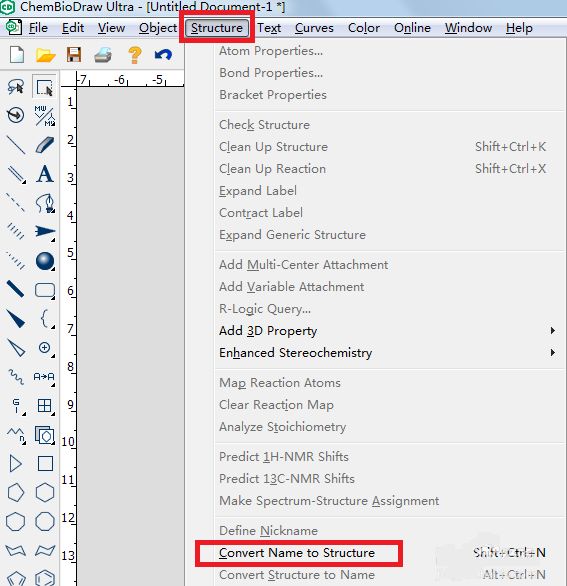This screenshot has height=586, width=567.
Task: Open the Structure menu
Action: point(217,28)
